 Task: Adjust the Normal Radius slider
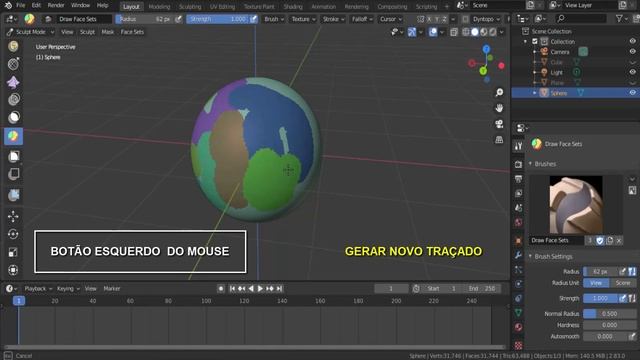[609, 313]
